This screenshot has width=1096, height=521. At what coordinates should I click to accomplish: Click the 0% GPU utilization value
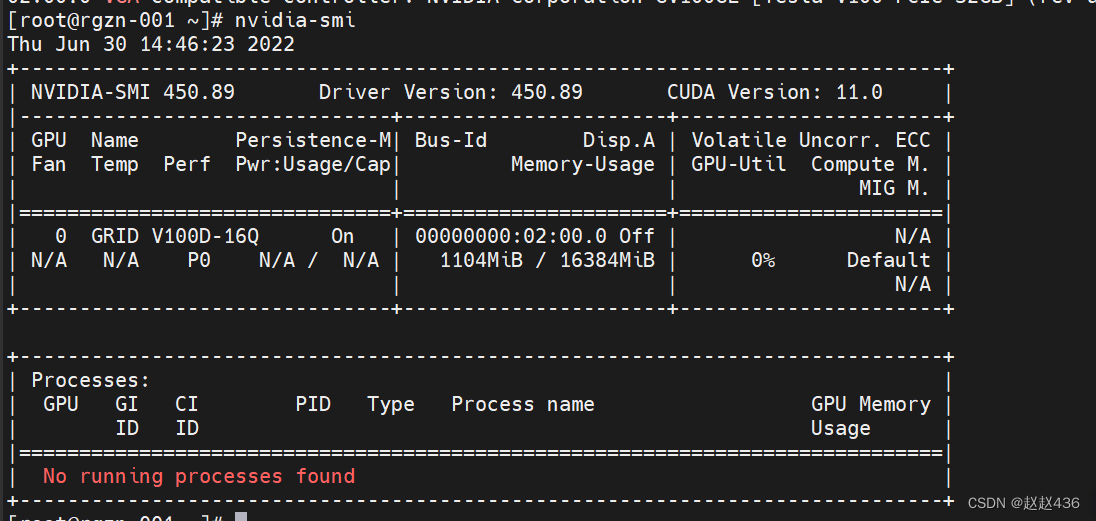763,260
